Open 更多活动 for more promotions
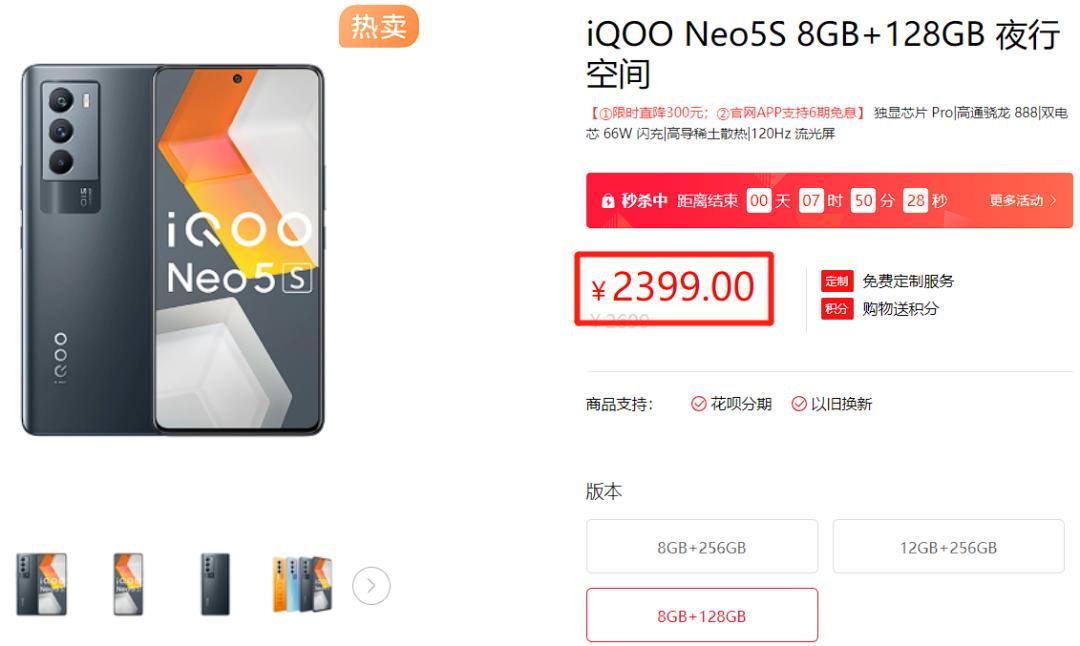Image resolution: width=1080 pixels, height=646 pixels. [1022, 201]
